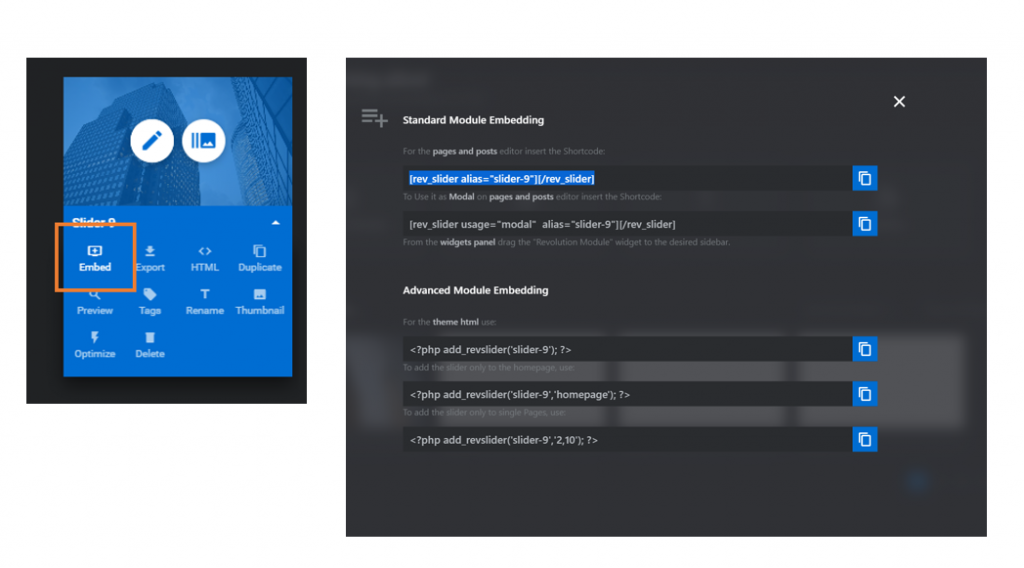Close the module embedding dialog
The width and height of the screenshot is (1024, 568).
[x=899, y=102]
